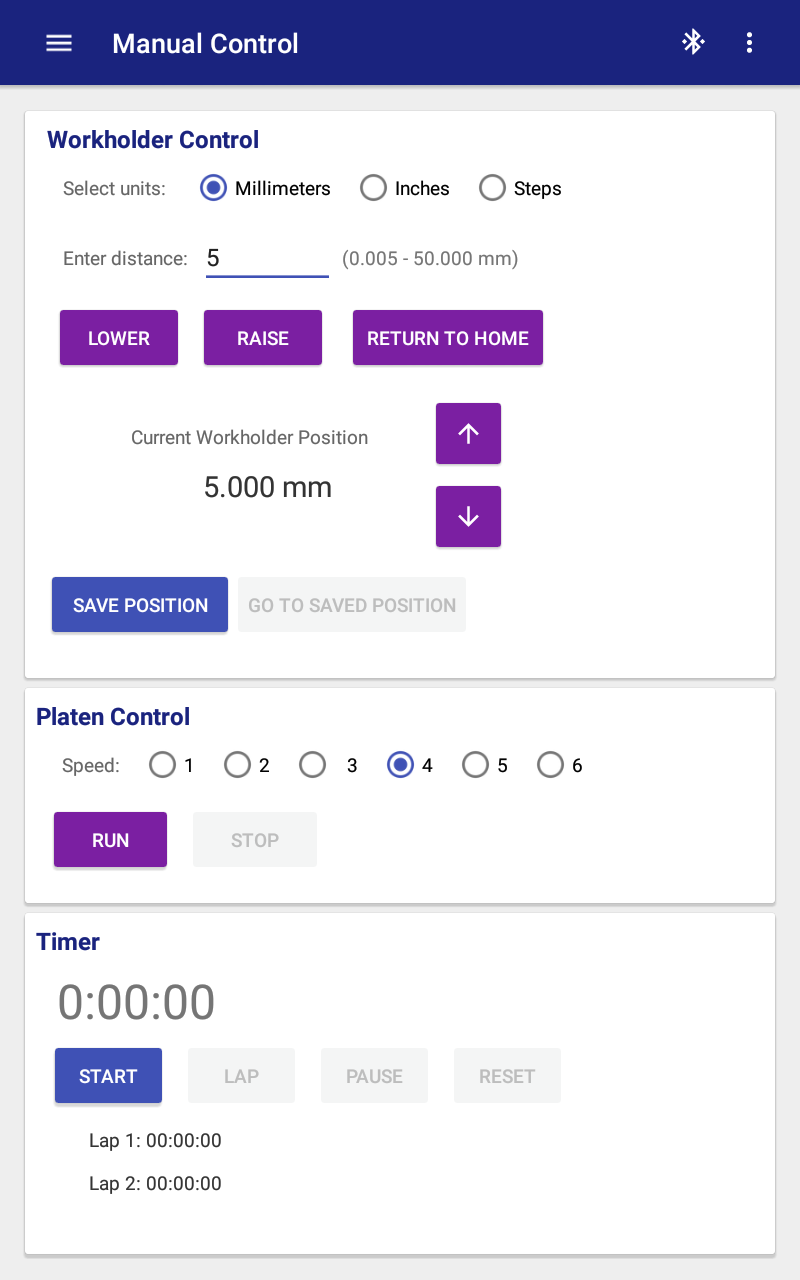Click the RAISE button
The height and width of the screenshot is (1280, 800).
[x=263, y=338]
